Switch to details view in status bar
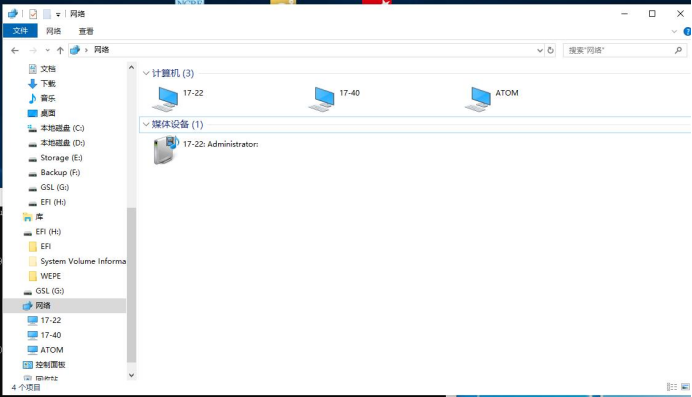 point(672,387)
